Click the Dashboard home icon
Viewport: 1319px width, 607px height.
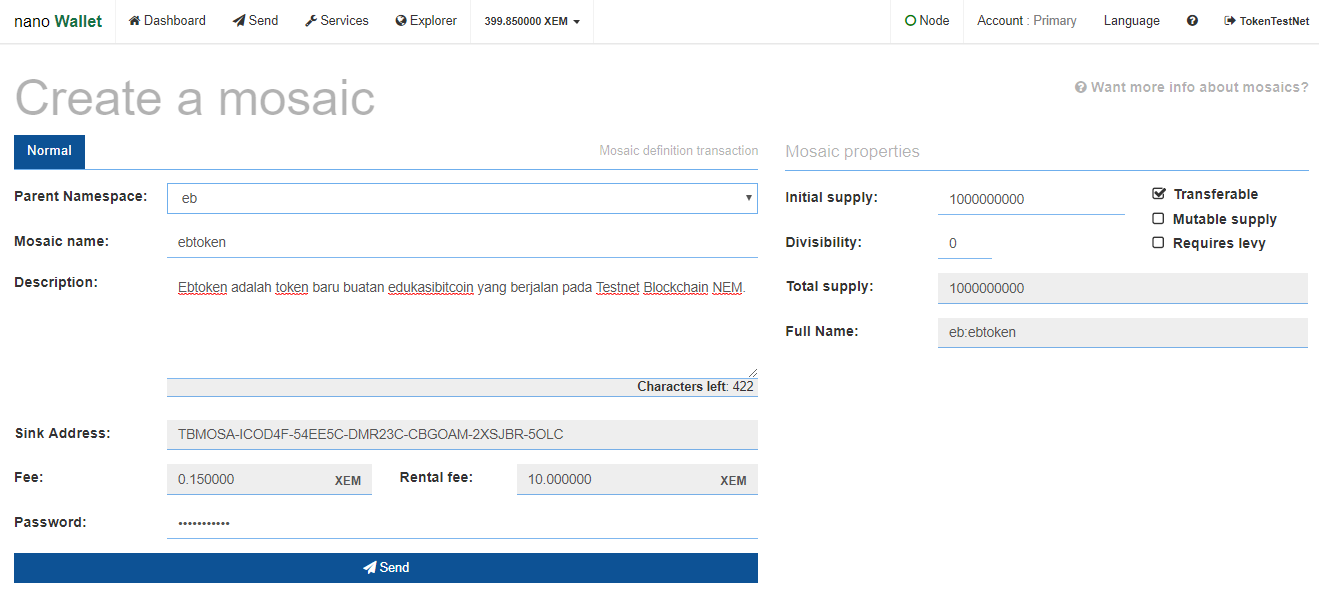coord(134,21)
